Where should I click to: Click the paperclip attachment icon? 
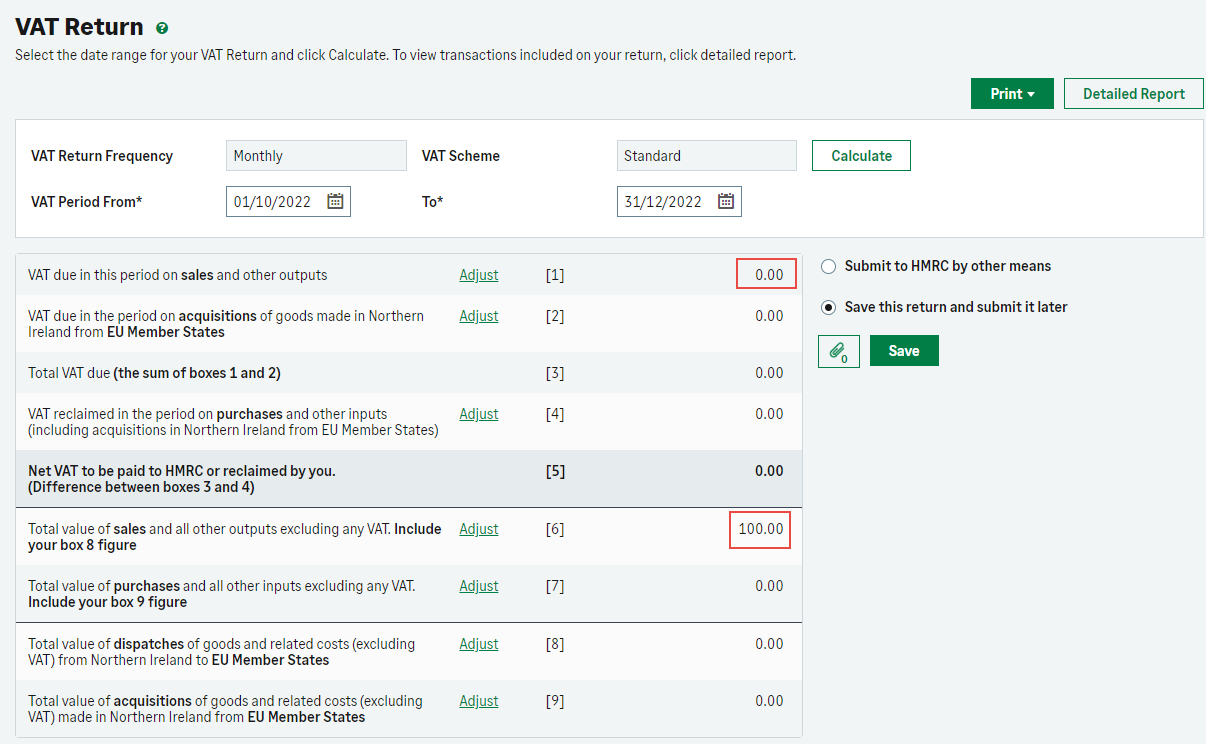click(838, 351)
